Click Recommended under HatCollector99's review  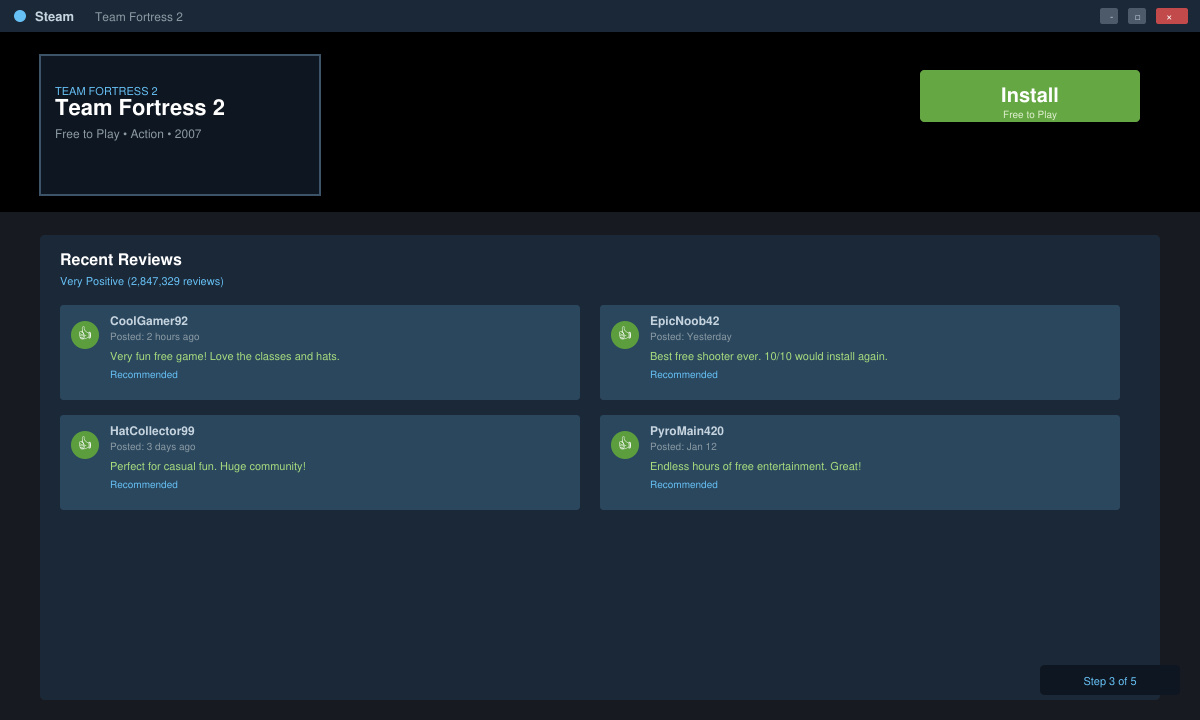click(144, 485)
